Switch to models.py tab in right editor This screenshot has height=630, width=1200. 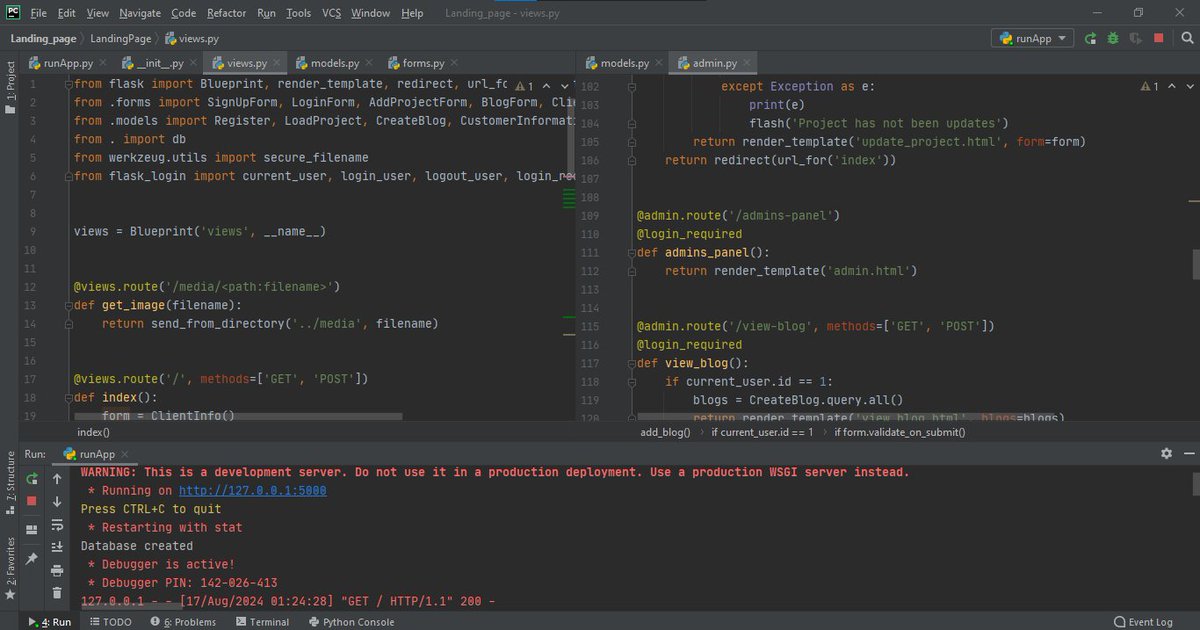[x=623, y=63]
